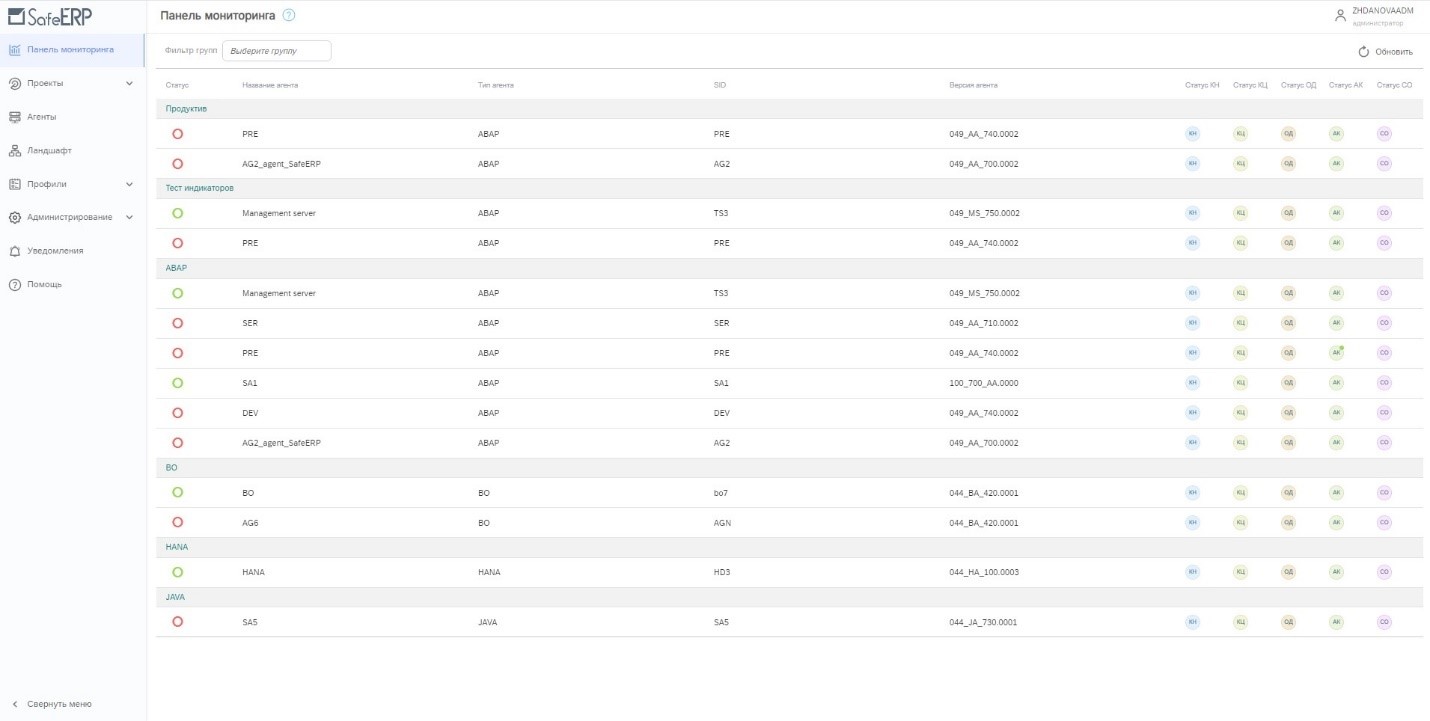This screenshot has width=1430, height=721.
Task: Open the Фильтр групп dropdown field
Action: [x=276, y=50]
